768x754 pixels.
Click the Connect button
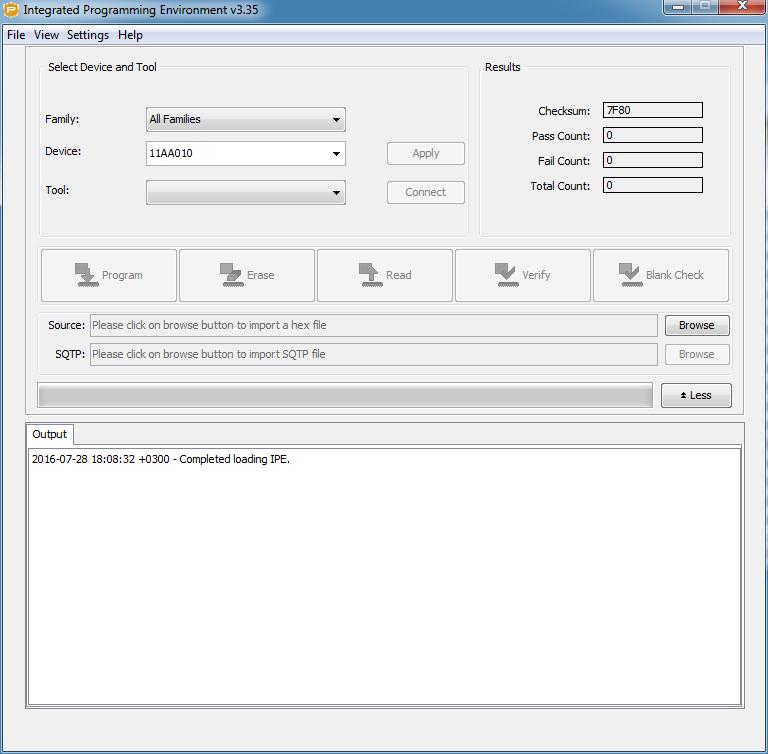tap(426, 193)
